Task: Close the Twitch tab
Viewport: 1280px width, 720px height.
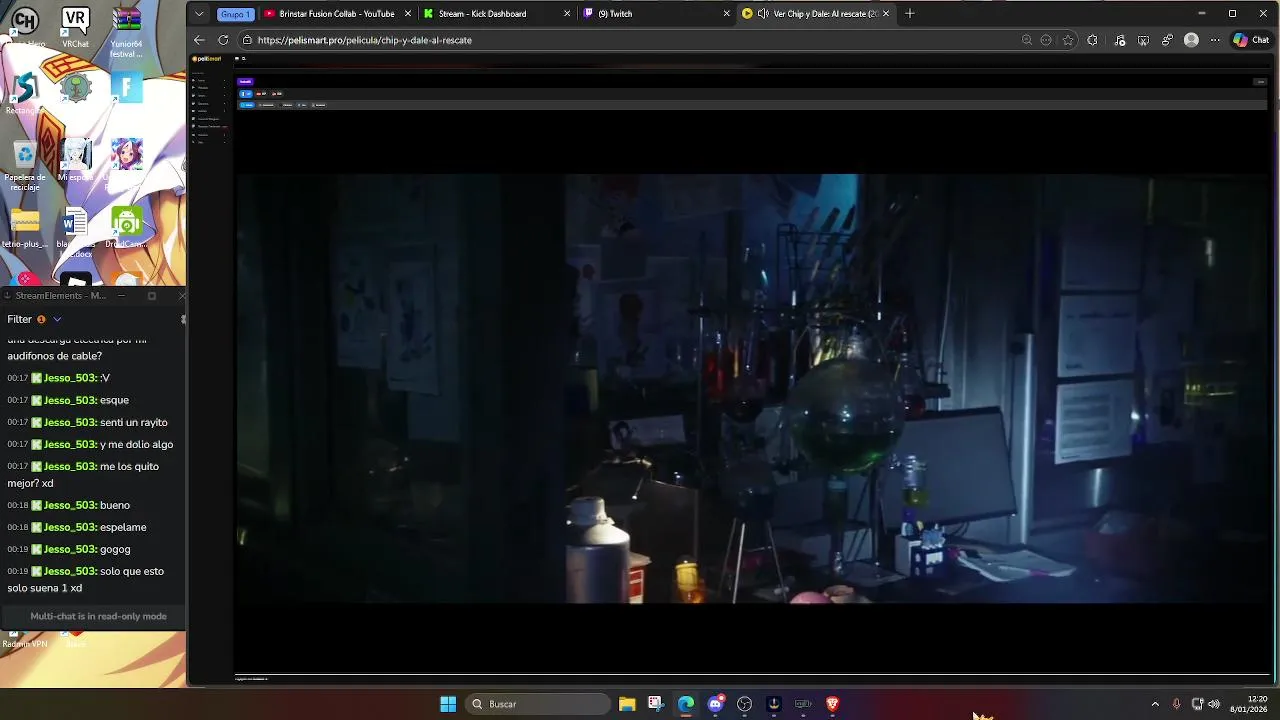Action: [727, 14]
